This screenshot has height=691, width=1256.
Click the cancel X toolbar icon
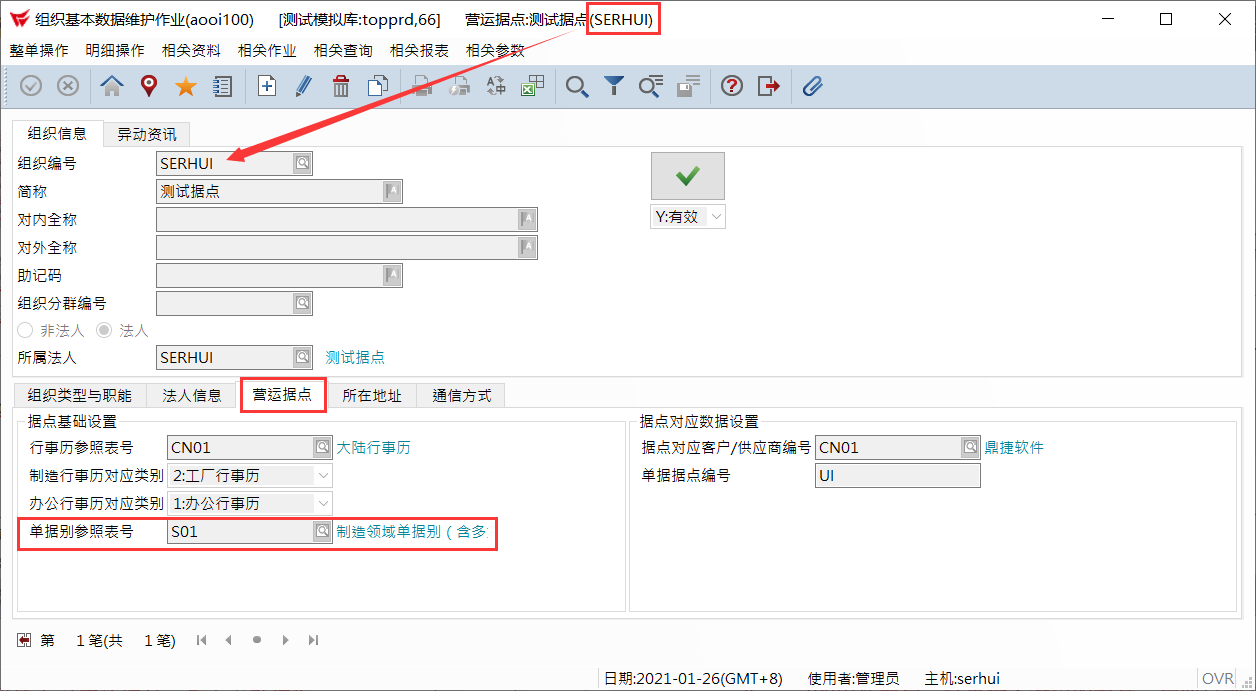click(x=68, y=86)
